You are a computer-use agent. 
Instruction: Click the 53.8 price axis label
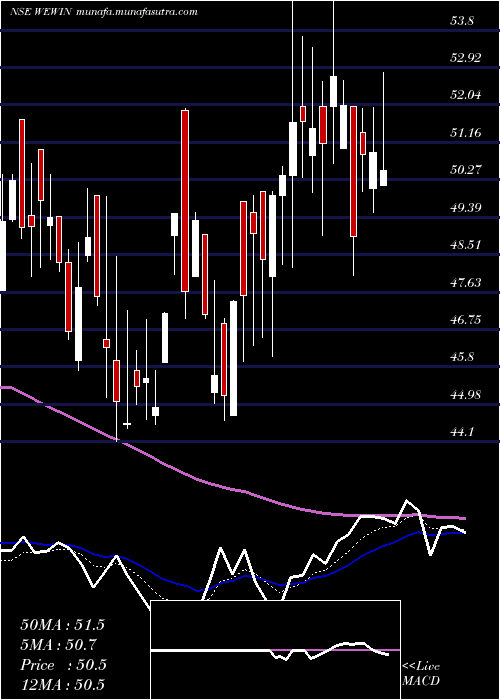click(462, 21)
